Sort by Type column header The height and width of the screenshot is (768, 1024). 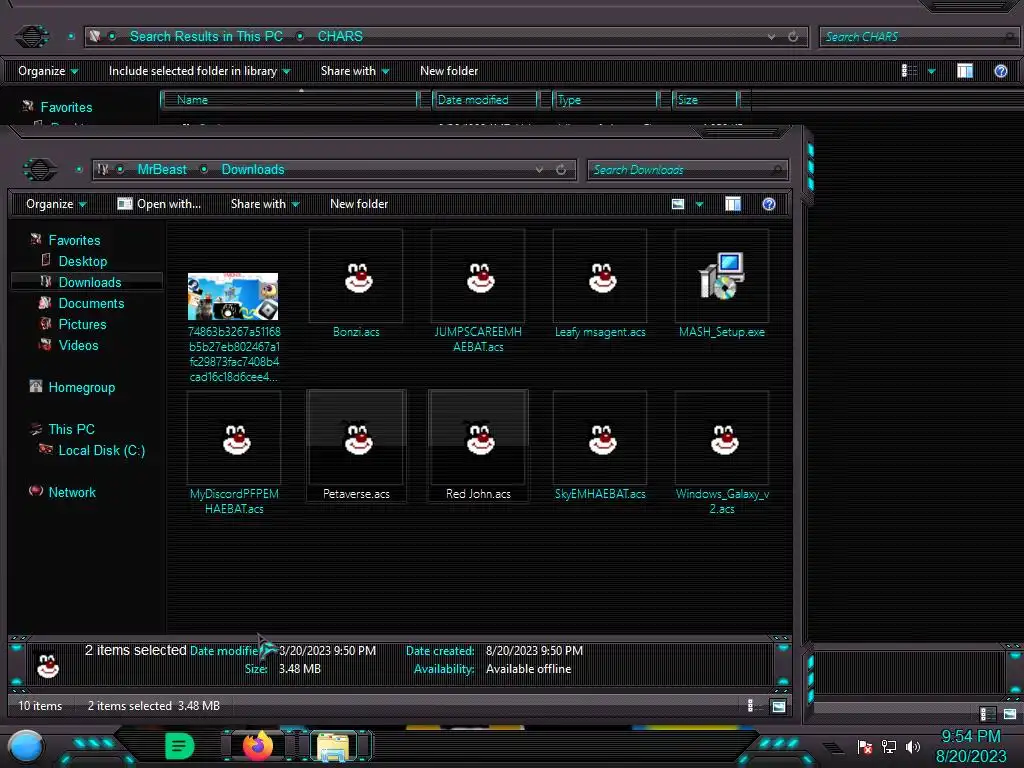pos(605,100)
